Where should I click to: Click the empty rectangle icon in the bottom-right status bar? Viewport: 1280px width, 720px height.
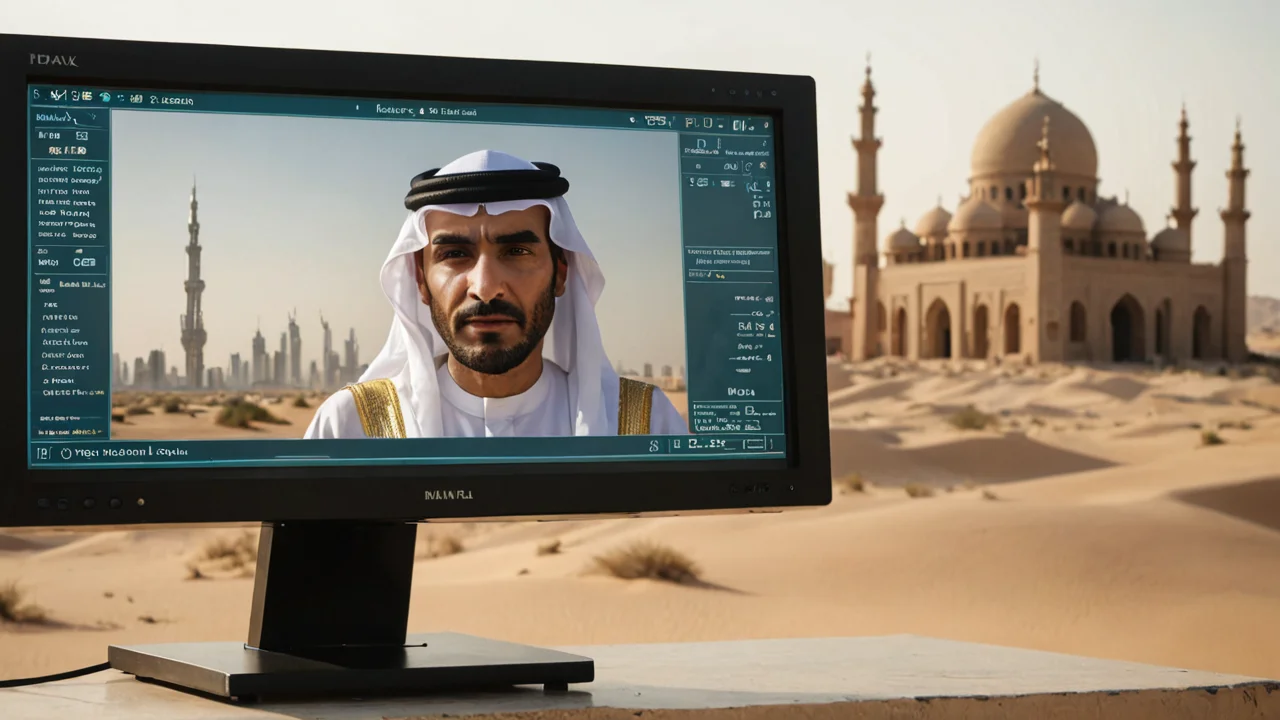click(x=755, y=444)
